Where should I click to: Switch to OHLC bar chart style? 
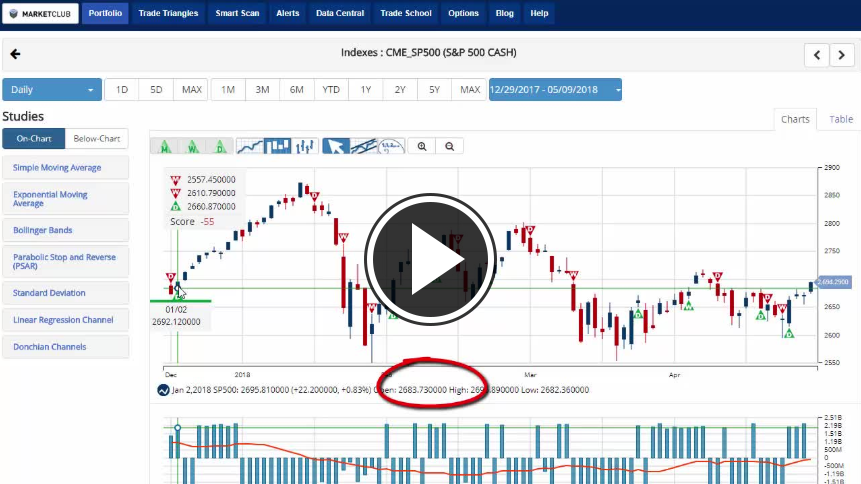point(305,146)
